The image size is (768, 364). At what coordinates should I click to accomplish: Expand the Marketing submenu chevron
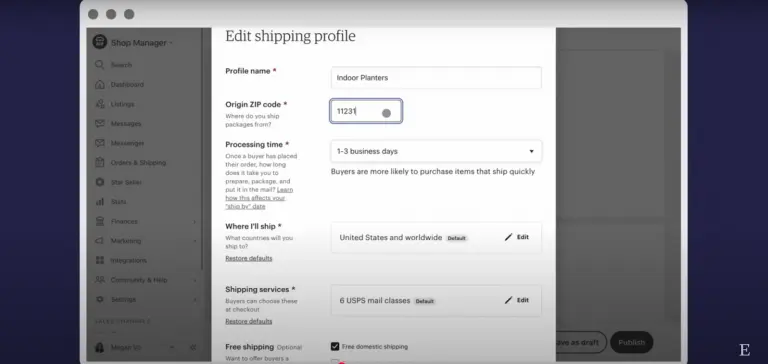tap(194, 241)
